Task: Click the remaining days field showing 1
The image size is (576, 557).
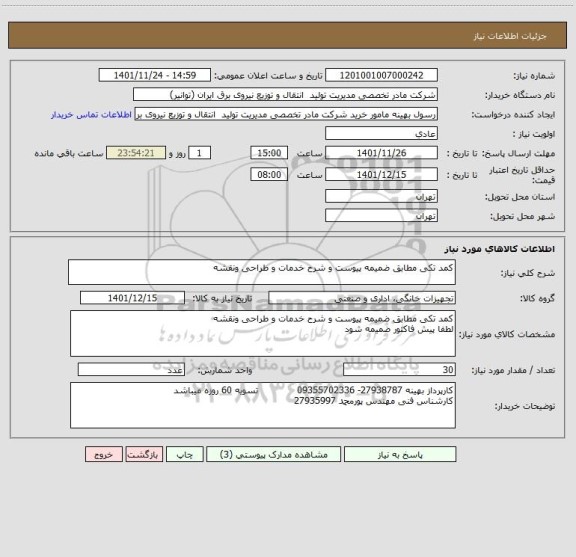Action: [199, 153]
